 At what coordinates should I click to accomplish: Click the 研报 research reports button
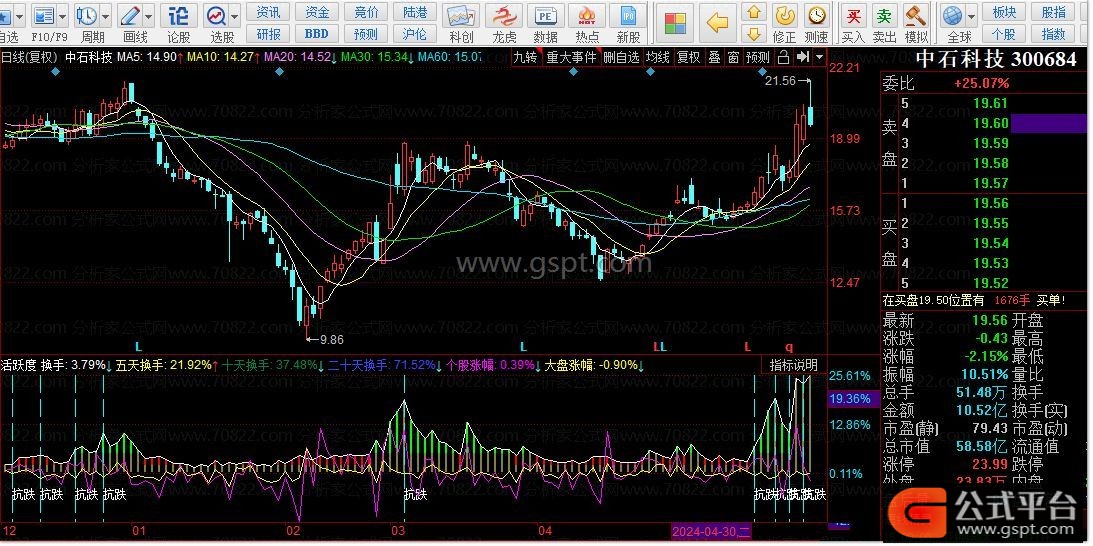click(268, 33)
